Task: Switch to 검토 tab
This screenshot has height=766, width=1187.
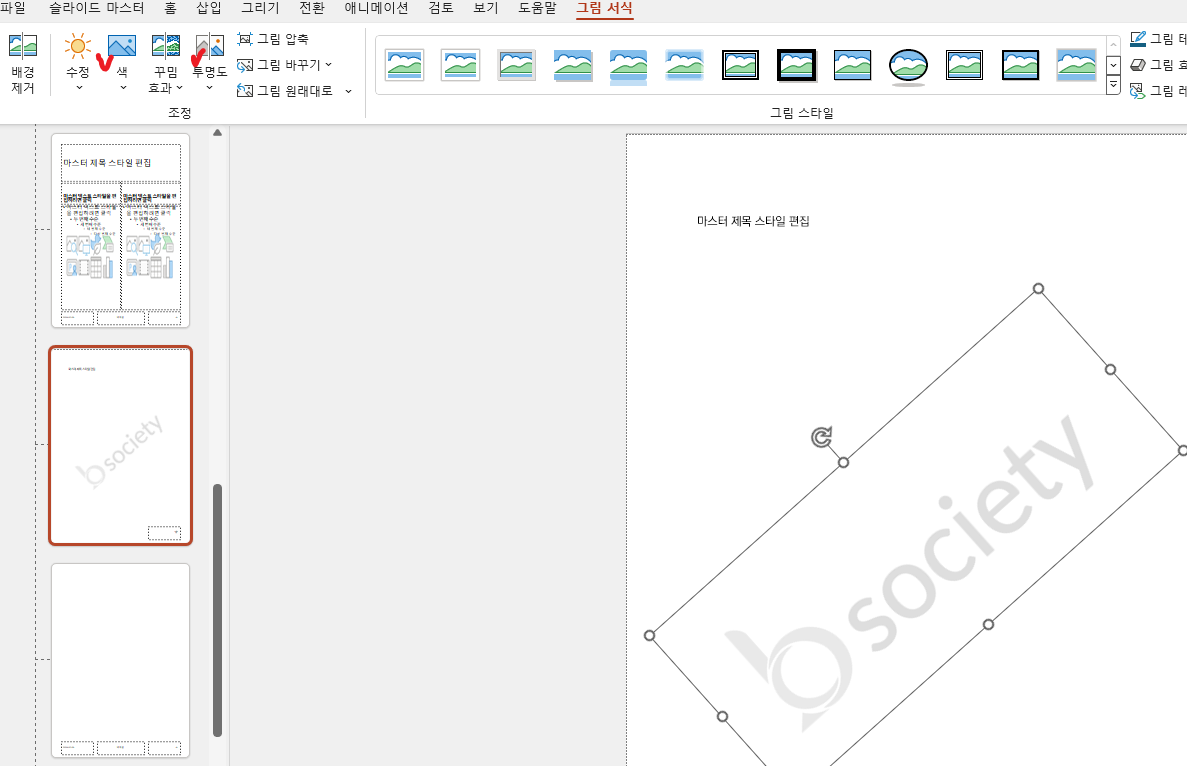Action: point(441,8)
